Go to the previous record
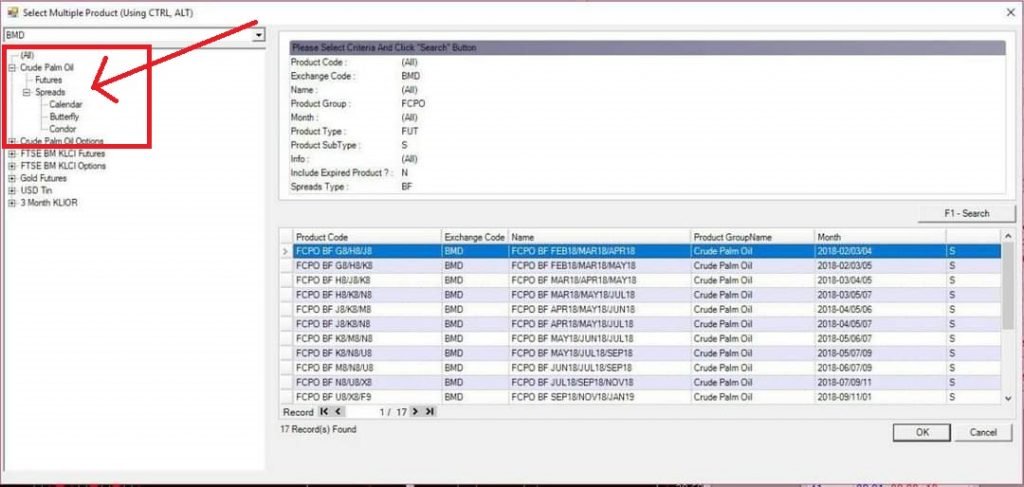Image resolution: width=1024 pixels, height=487 pixels. click(338, 412)
